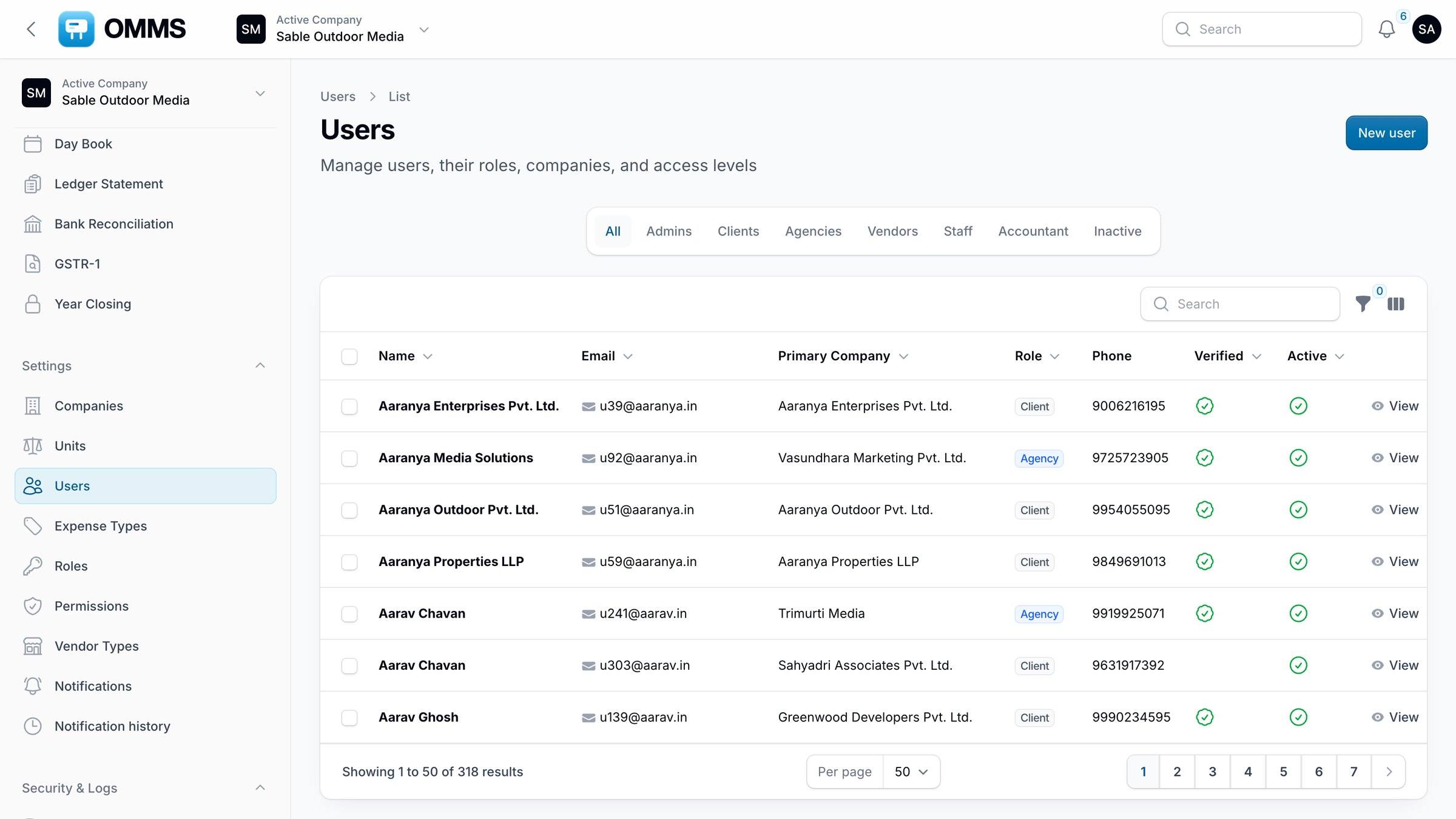Select the Aaranya Media Solutions row checkbox
The height and width of the screenshot is (819, 1456).
click(x=349, y=458)
